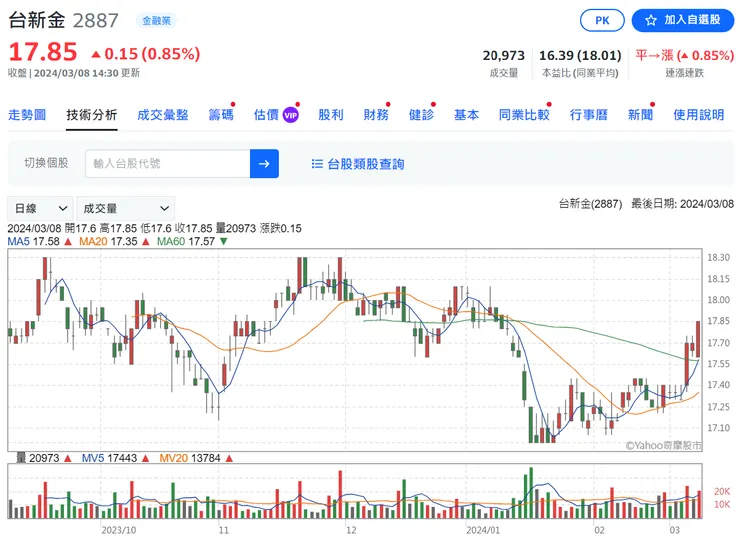This screenshot has height=541, width=740.
Task: Open the 財務 tab
Action: click(x=376, y=115)
